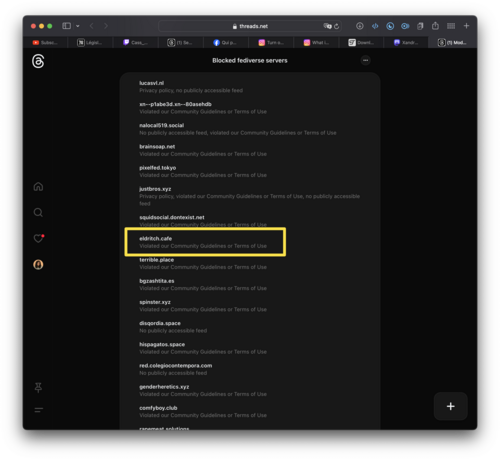Switch to the YouTube Subsc... tab

point(45,43)
